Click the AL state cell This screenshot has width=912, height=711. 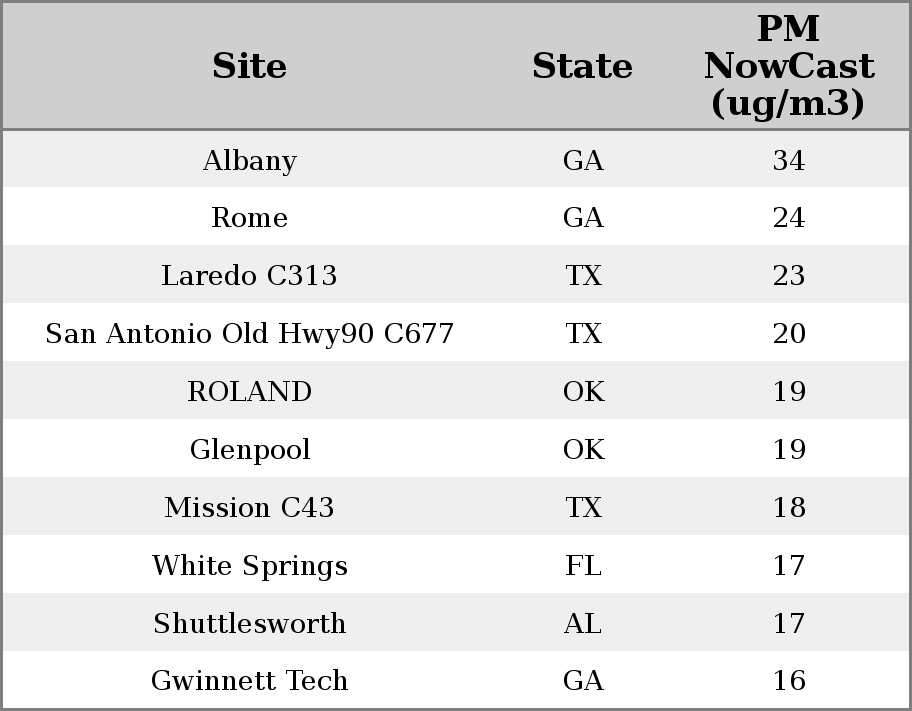tap(583, 623)
